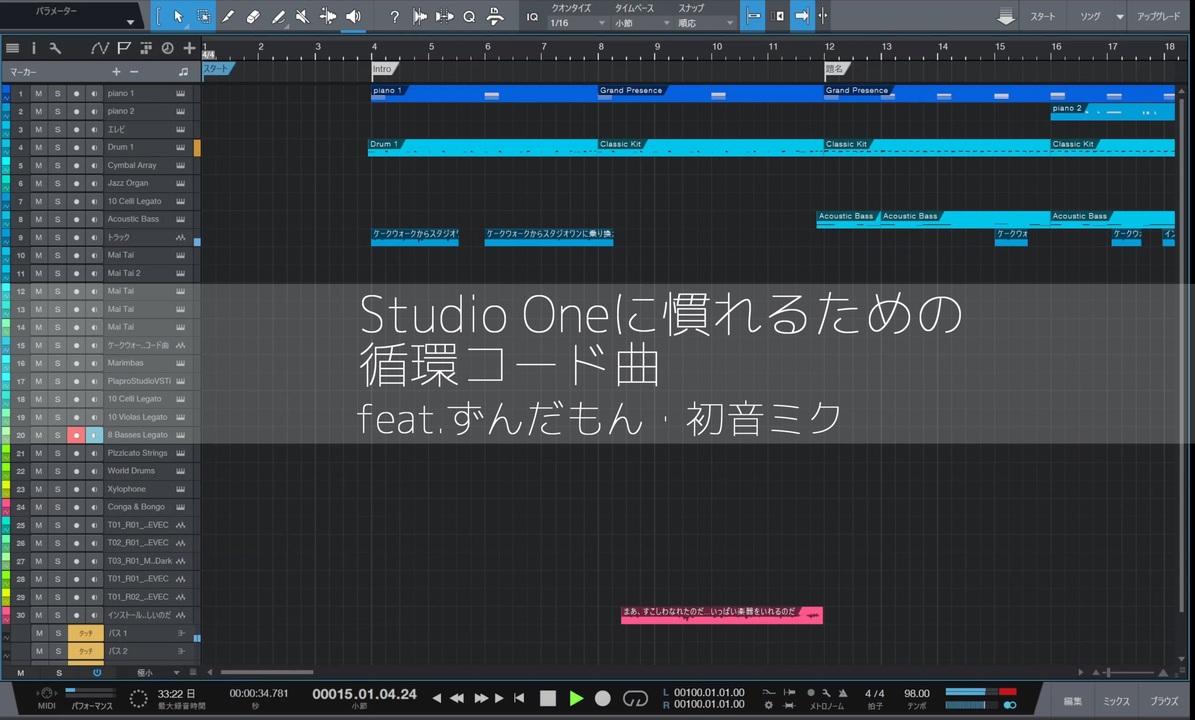Add tracks using the plus icon
This screenshot has height=720, width=1195.
[189, 48]
